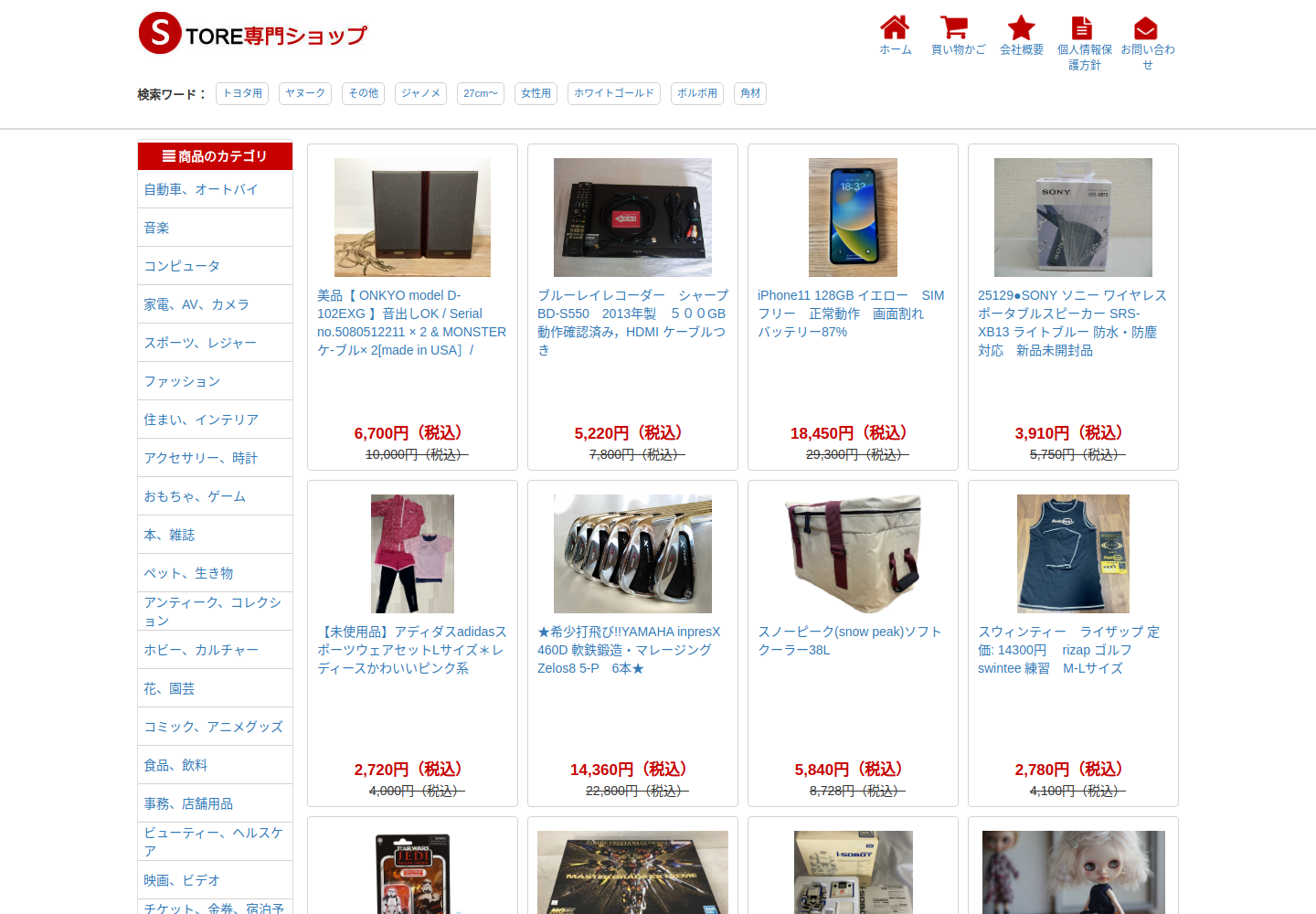Viewport: 1316px width, 914px height.
Task: Open category ビューティー、ヘルスケア
Action: (x=215, y=842)
